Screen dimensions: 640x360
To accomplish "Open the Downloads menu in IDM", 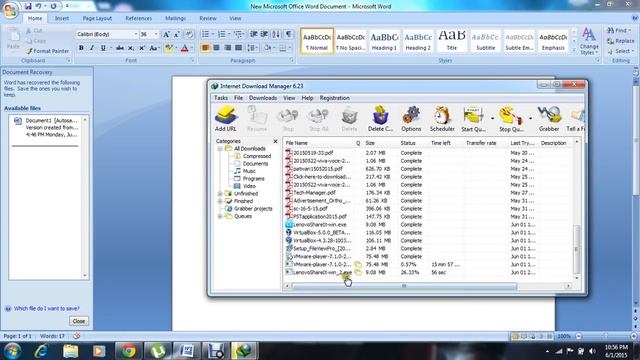I will (x=263, y=98).
